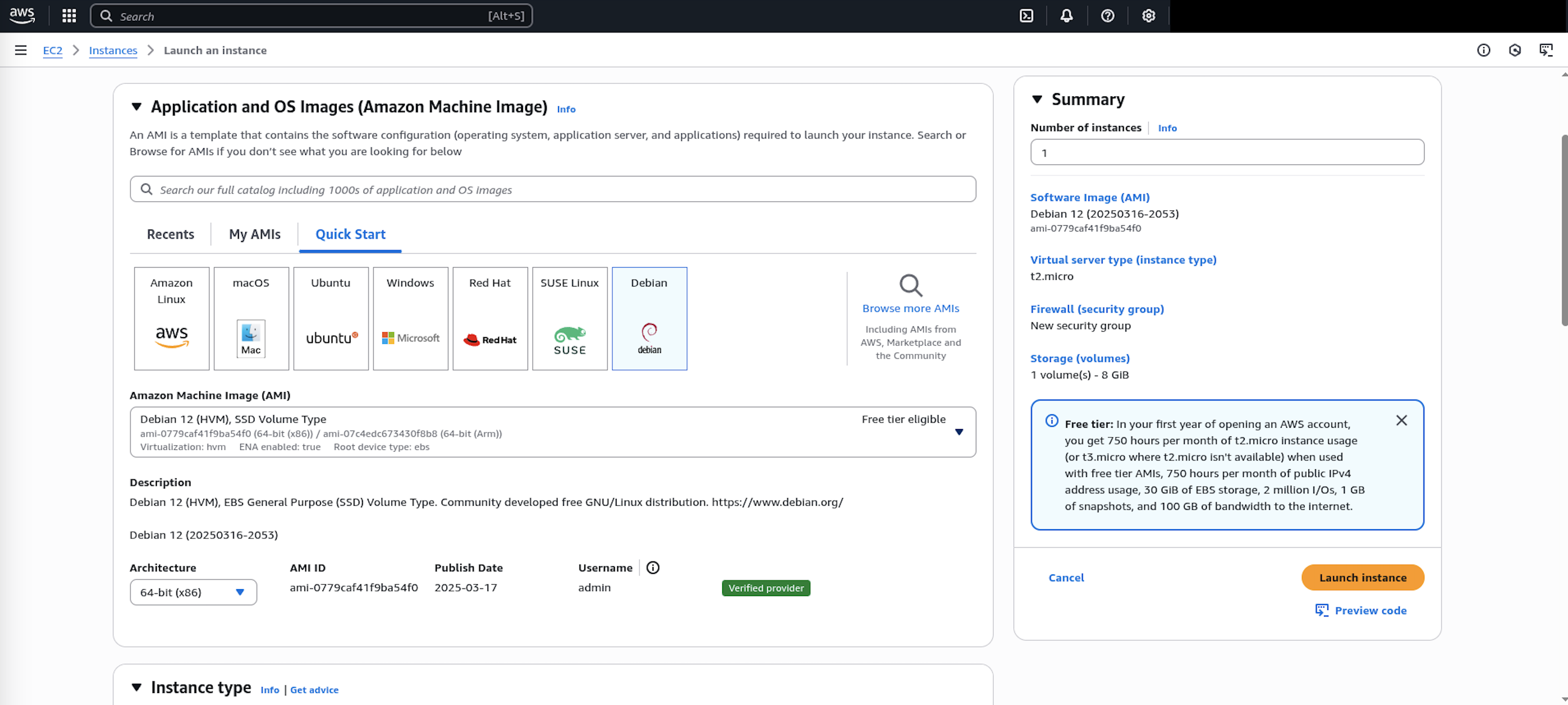Open Info link beside Number of instances
1568x705 pixels.
point(1167,128)
